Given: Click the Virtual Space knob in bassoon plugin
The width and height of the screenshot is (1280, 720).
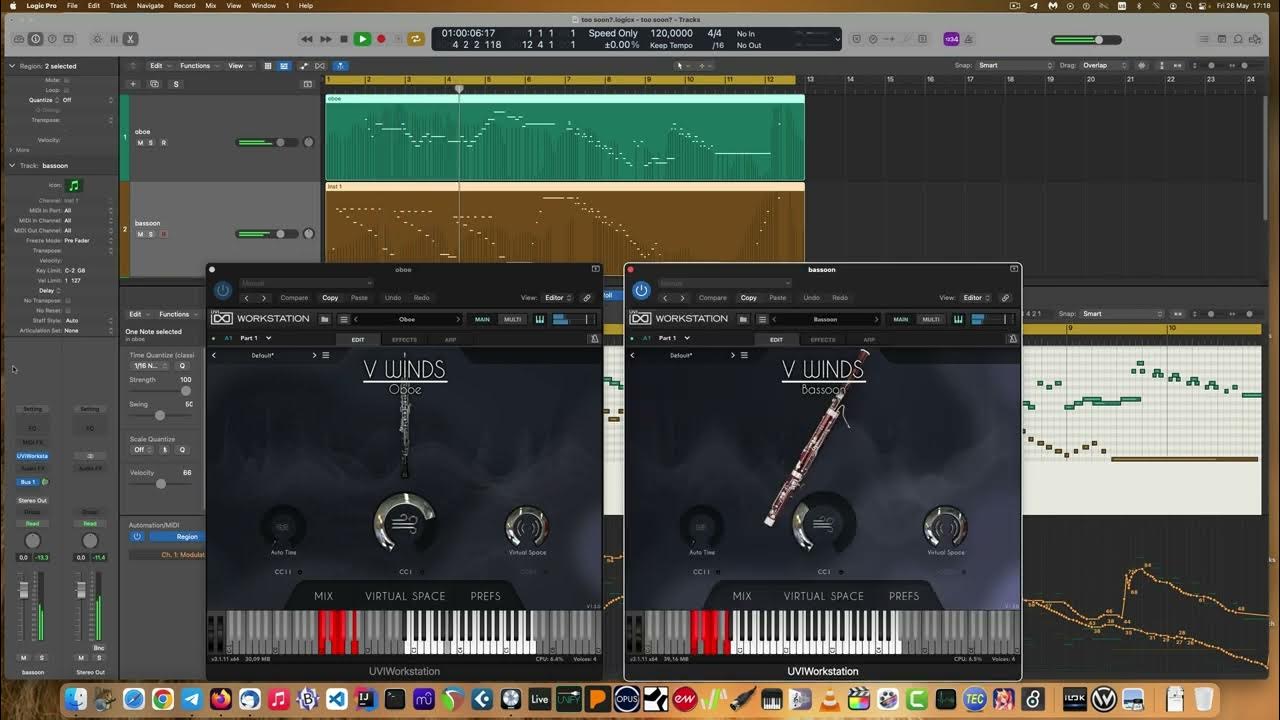Looking at the screenshot, I should pos(945,526).
